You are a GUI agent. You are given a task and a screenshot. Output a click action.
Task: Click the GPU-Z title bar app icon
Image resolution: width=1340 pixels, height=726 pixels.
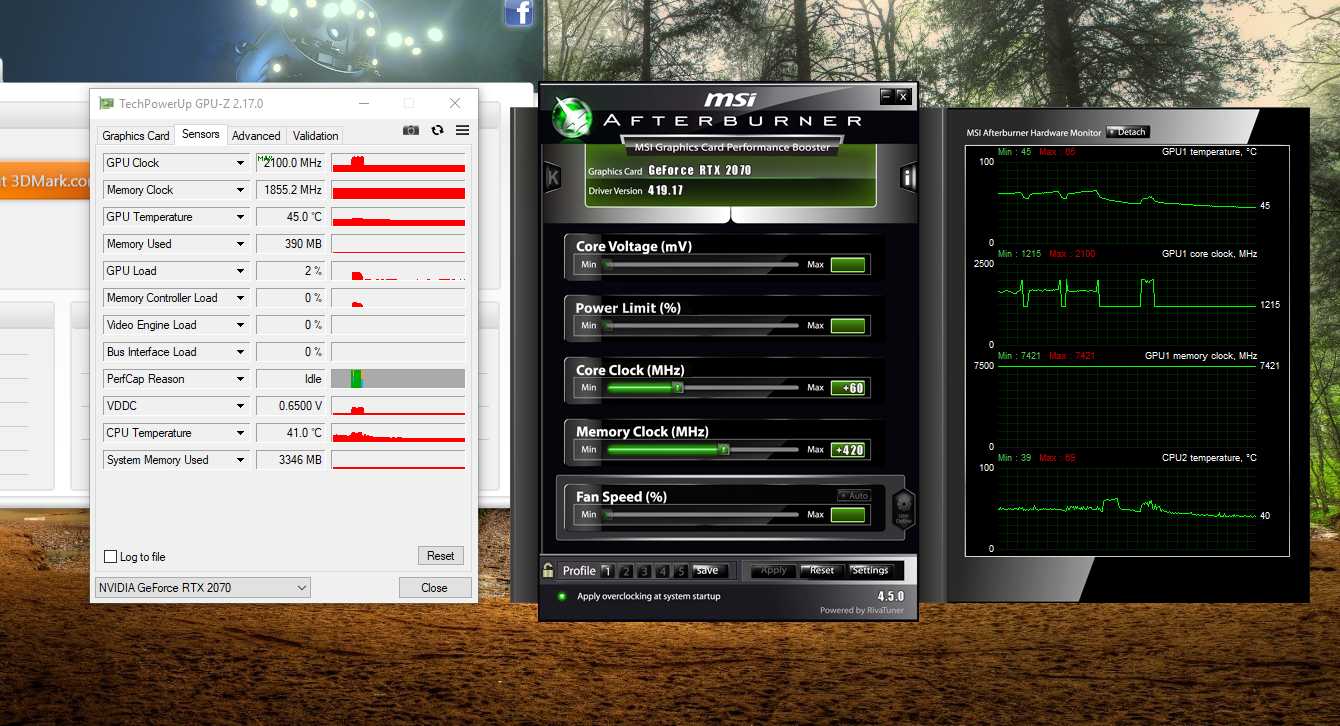(x=107, y=103)
